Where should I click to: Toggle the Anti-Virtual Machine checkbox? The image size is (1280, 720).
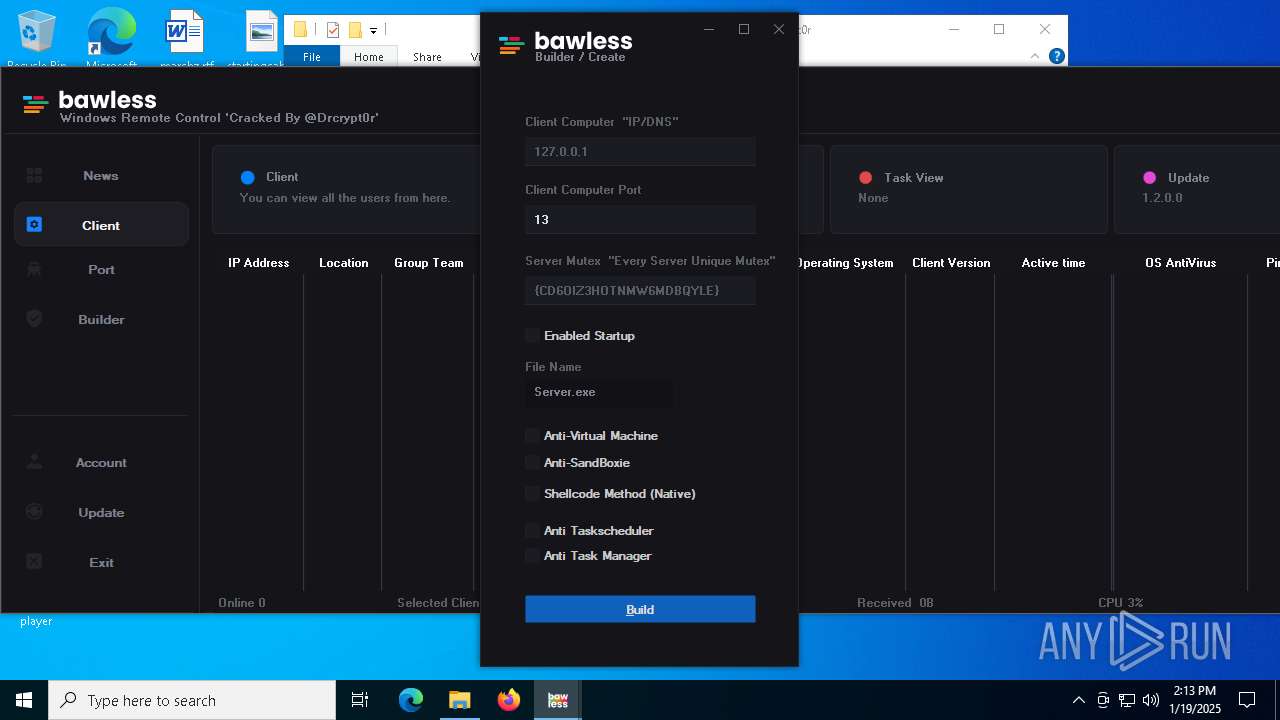click(x=532, y=435)
